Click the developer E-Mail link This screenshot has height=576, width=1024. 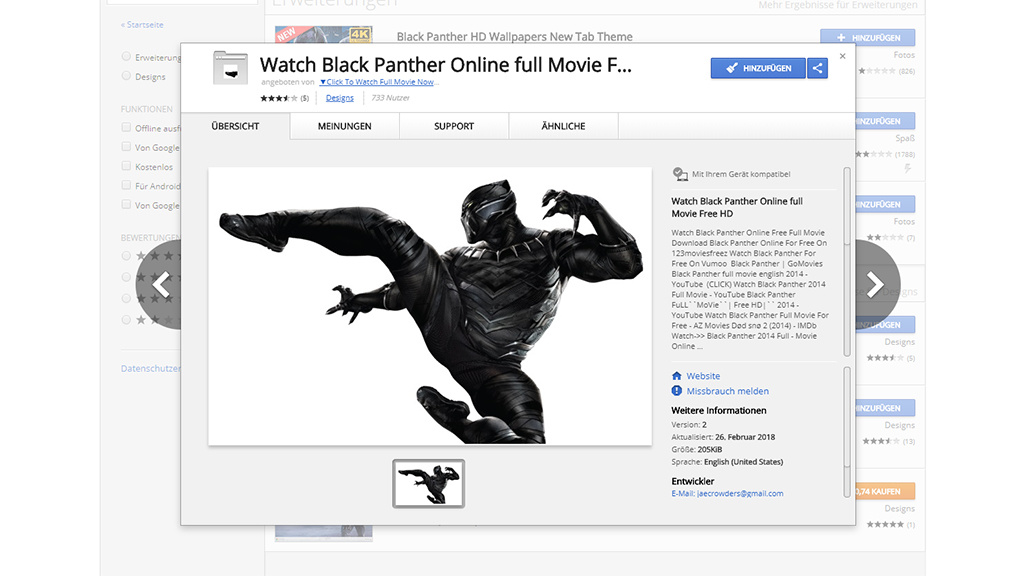[727, 494]
